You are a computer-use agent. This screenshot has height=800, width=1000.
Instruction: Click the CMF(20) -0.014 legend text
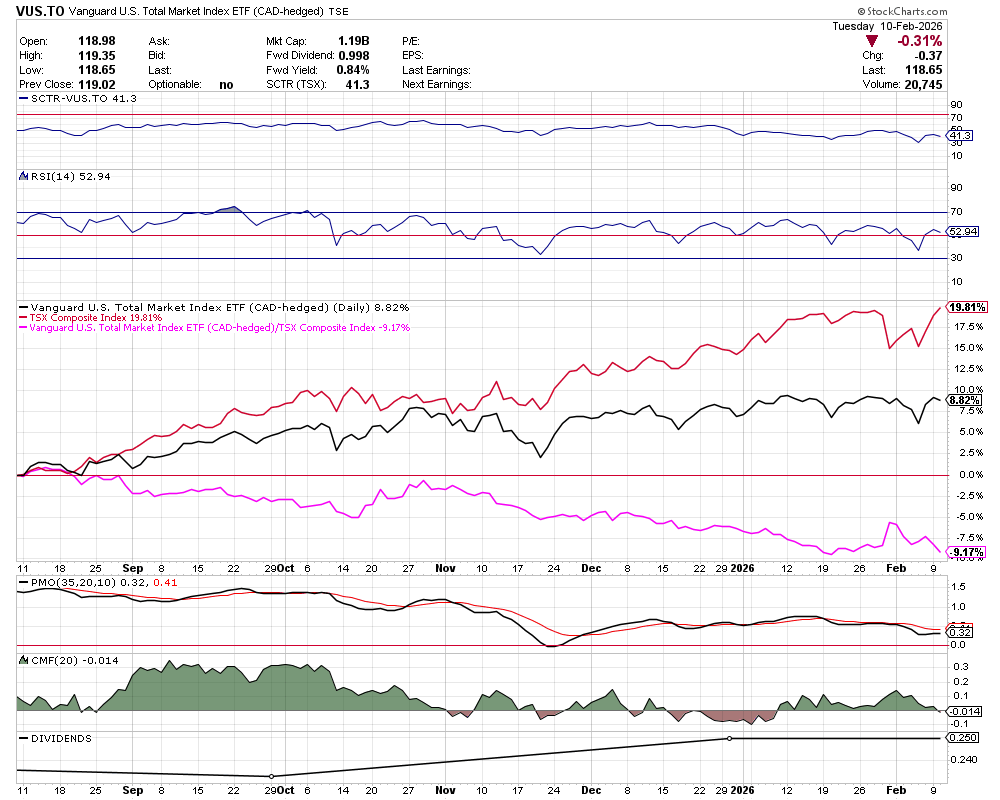coord(75,660)
